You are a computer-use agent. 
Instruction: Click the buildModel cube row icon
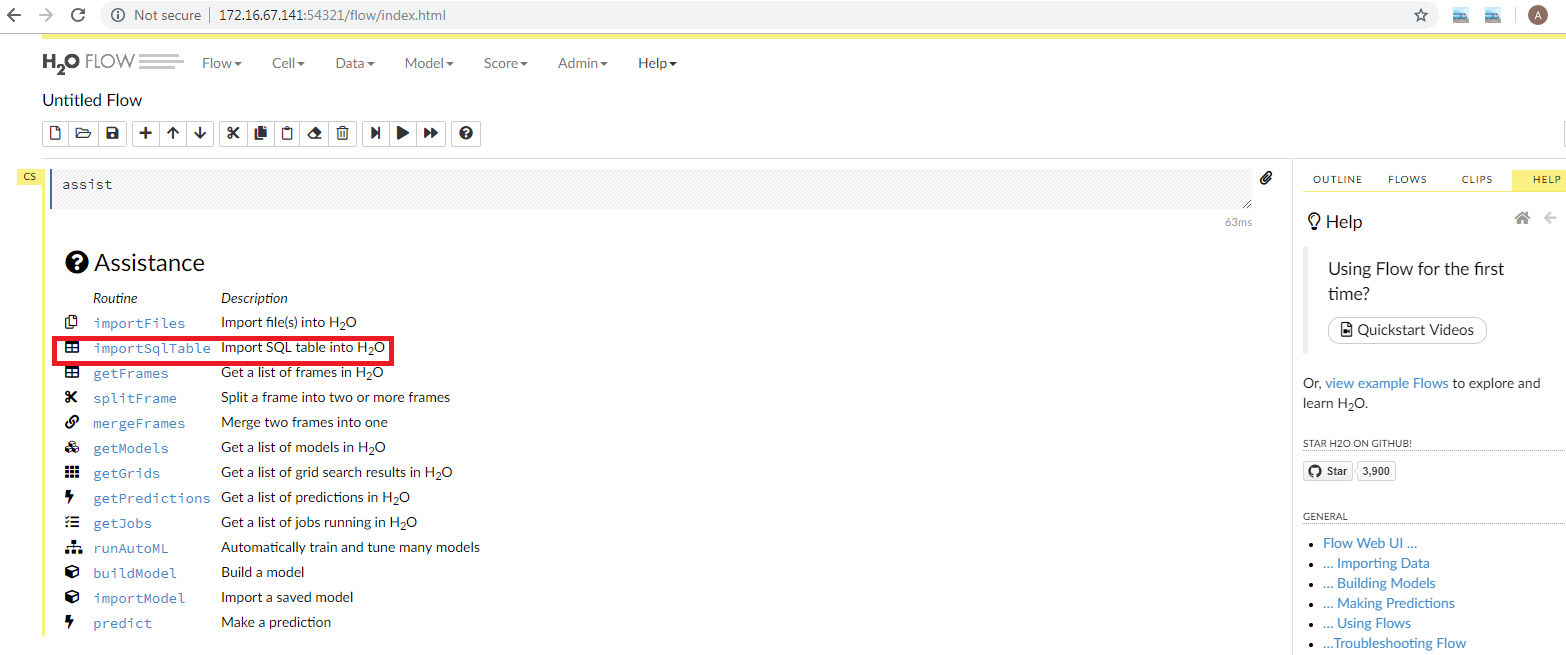(71, 572)
